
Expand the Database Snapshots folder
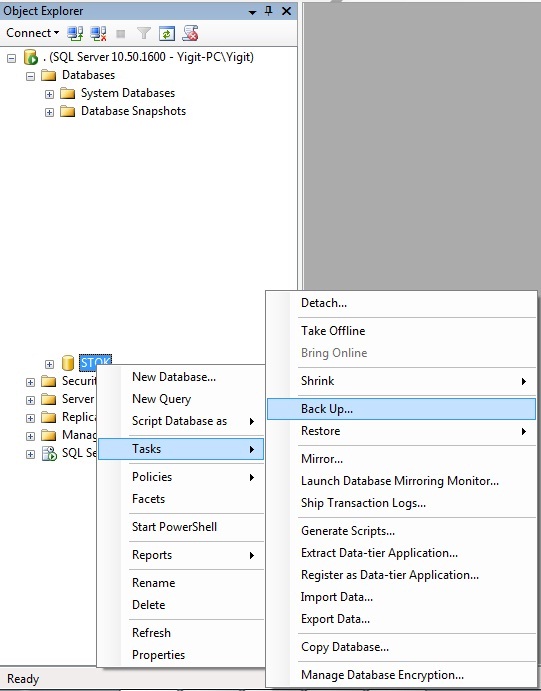point(49,112)
